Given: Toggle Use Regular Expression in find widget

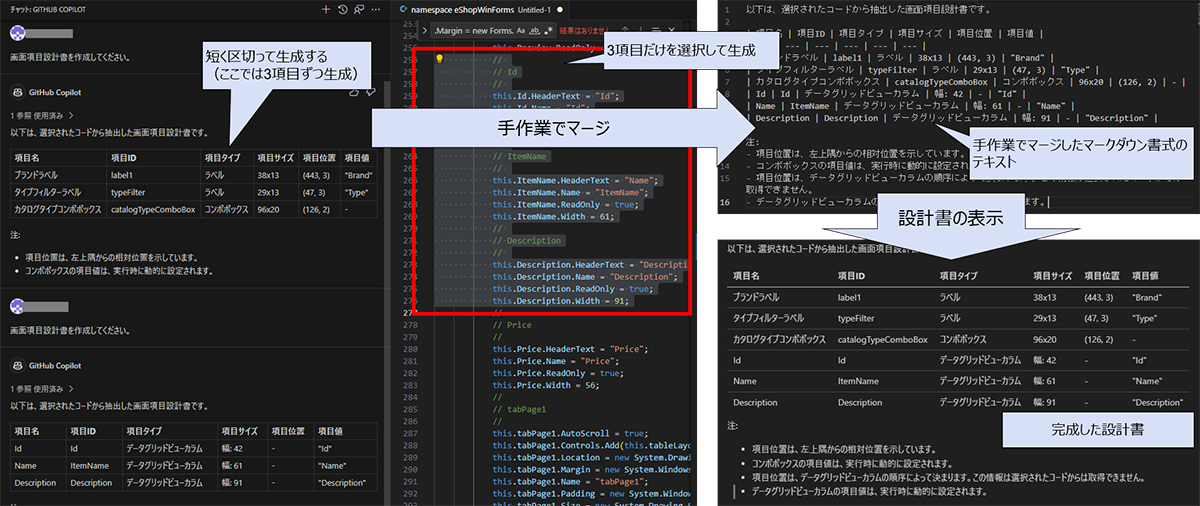Looking at the screenshot, I should (550, 31).
